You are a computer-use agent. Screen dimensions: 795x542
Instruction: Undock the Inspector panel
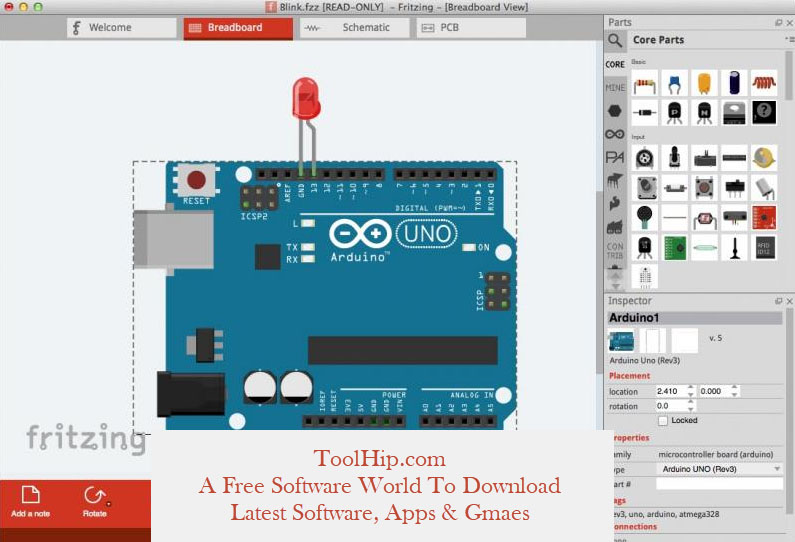[x=779, y=301]
